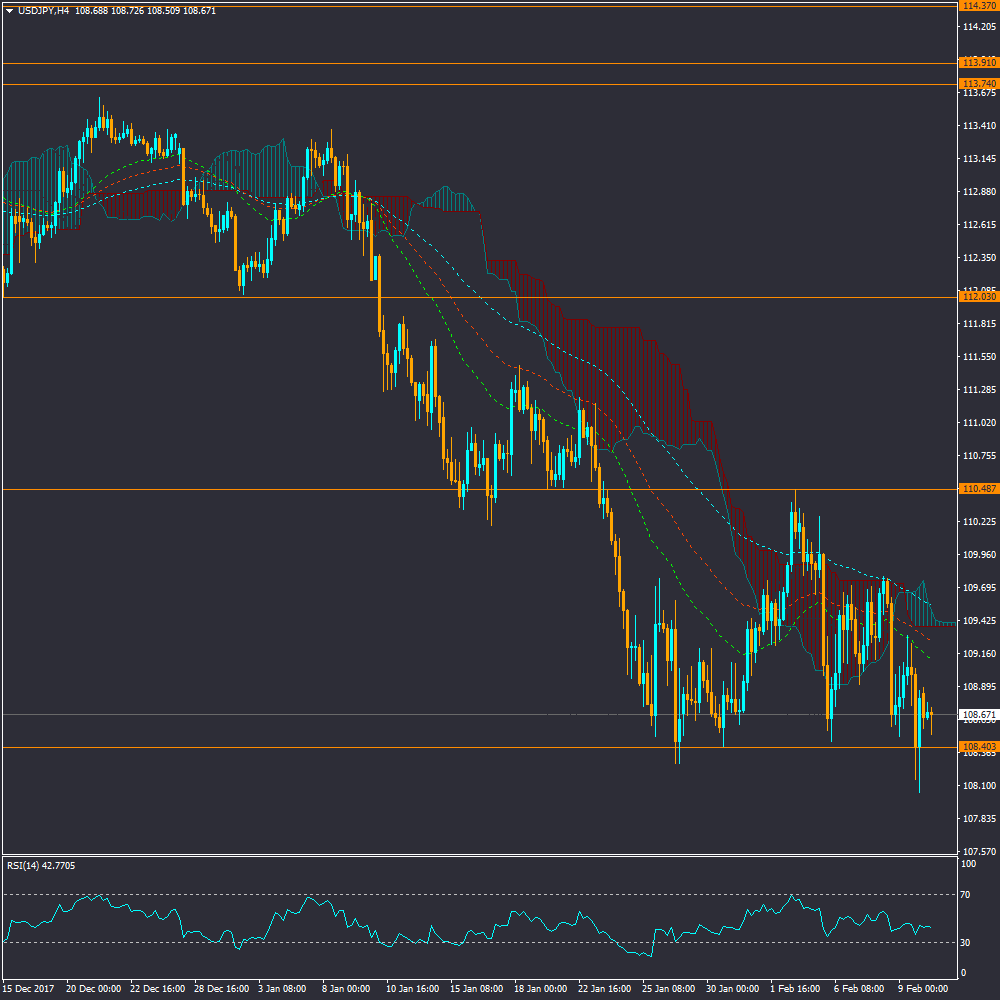Click the 15 Dec 2017 date label

[x=29, y=988]
